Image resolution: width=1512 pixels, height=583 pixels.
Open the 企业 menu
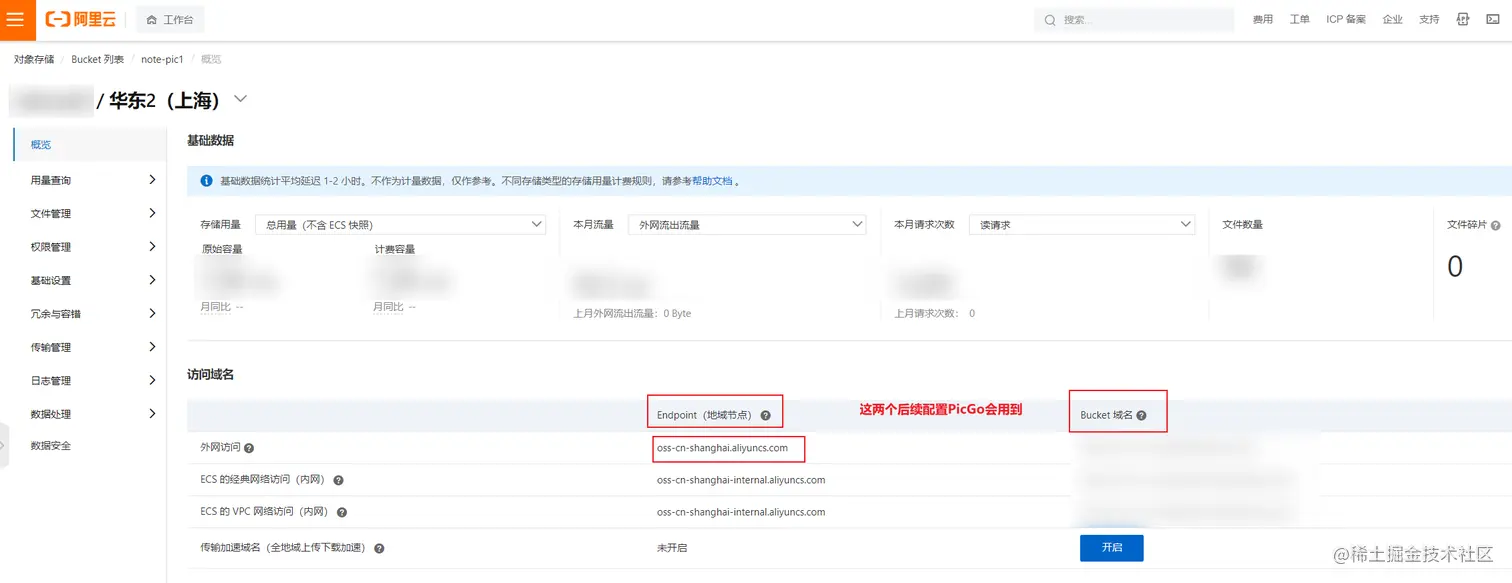pyautogui.click(x=1393, y=20)
